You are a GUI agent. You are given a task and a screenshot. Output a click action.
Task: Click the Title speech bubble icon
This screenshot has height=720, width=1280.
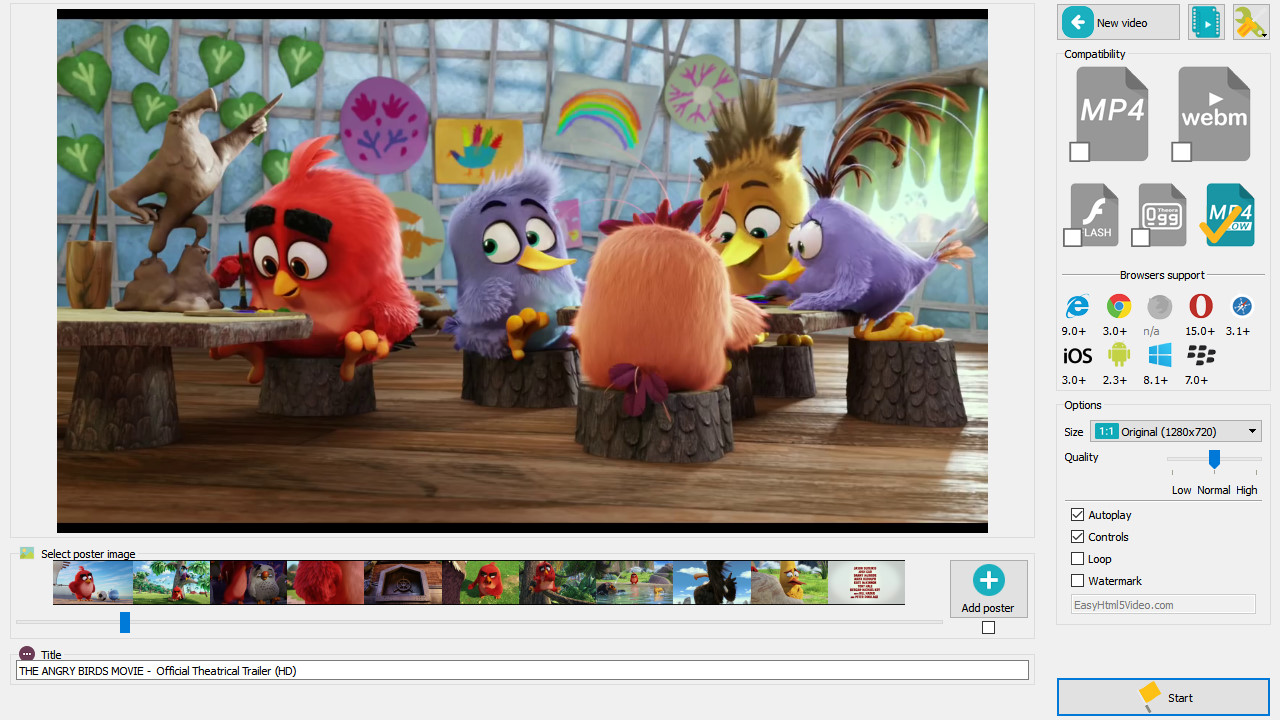pyautogui.click(x=27, y=654)
